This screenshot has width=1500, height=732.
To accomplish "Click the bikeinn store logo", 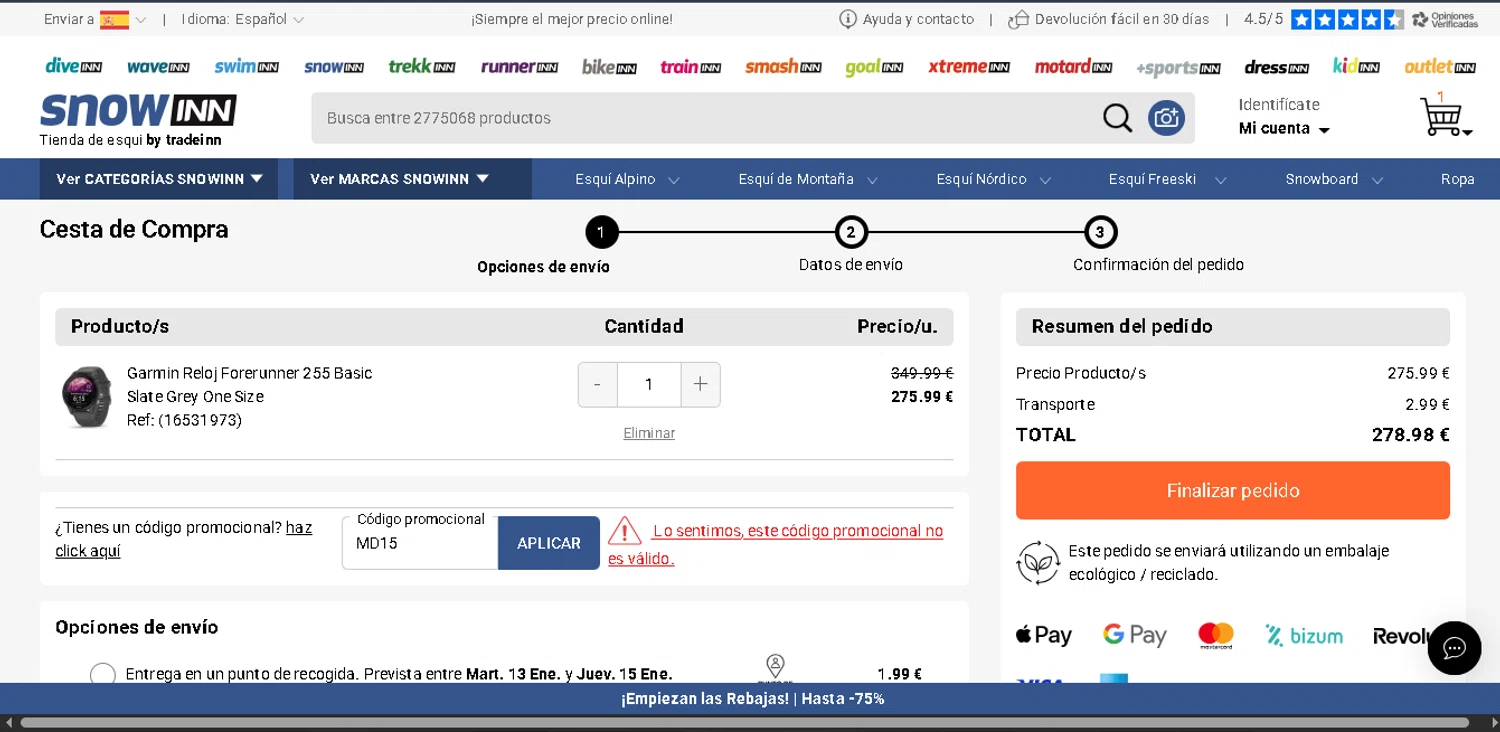I will tap(609, 67).
